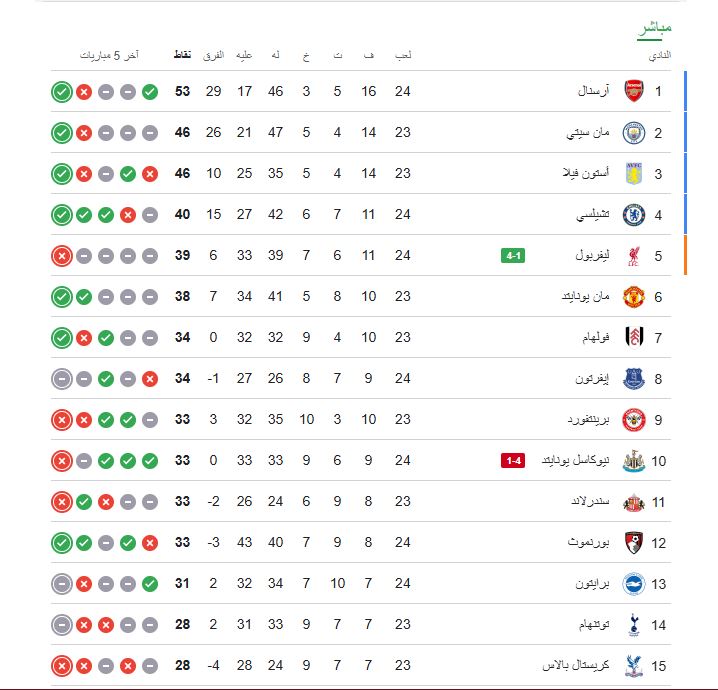Click the Manchester City club crest
Screen dimensions: 718x690
[633, 132]
